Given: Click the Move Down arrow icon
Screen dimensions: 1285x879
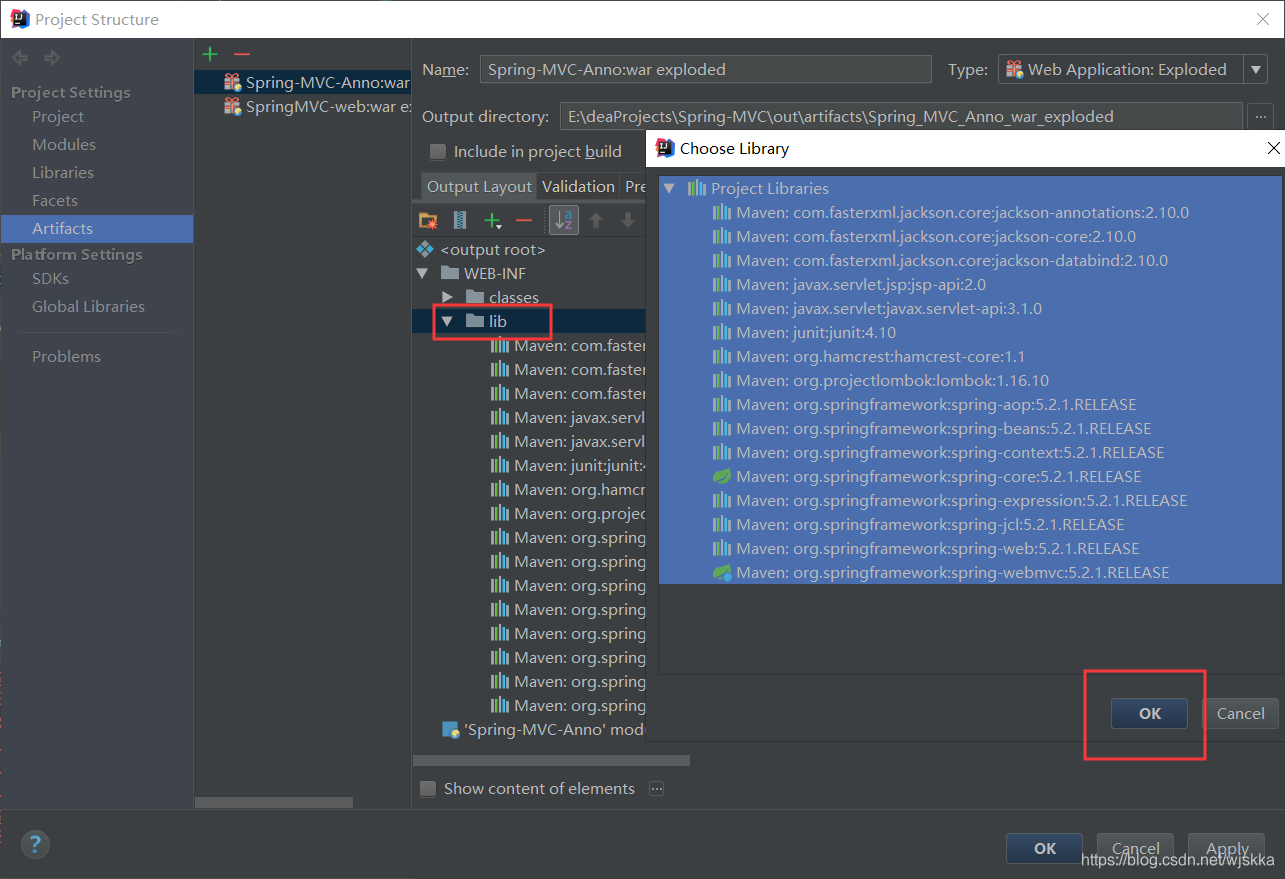Looking at the screenshot, I should click(627, 220).
